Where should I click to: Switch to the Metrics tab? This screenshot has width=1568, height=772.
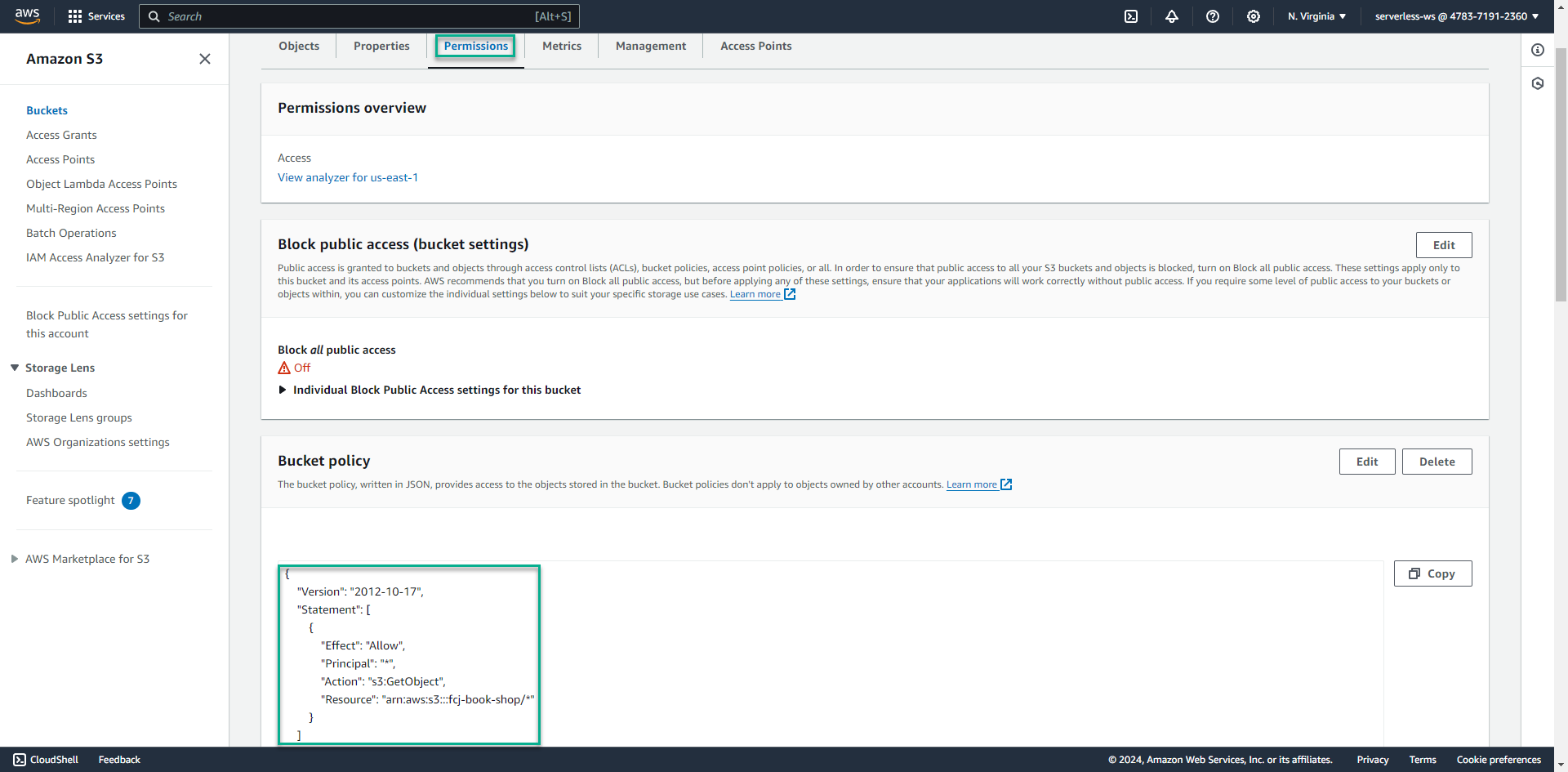click(562, 46)
